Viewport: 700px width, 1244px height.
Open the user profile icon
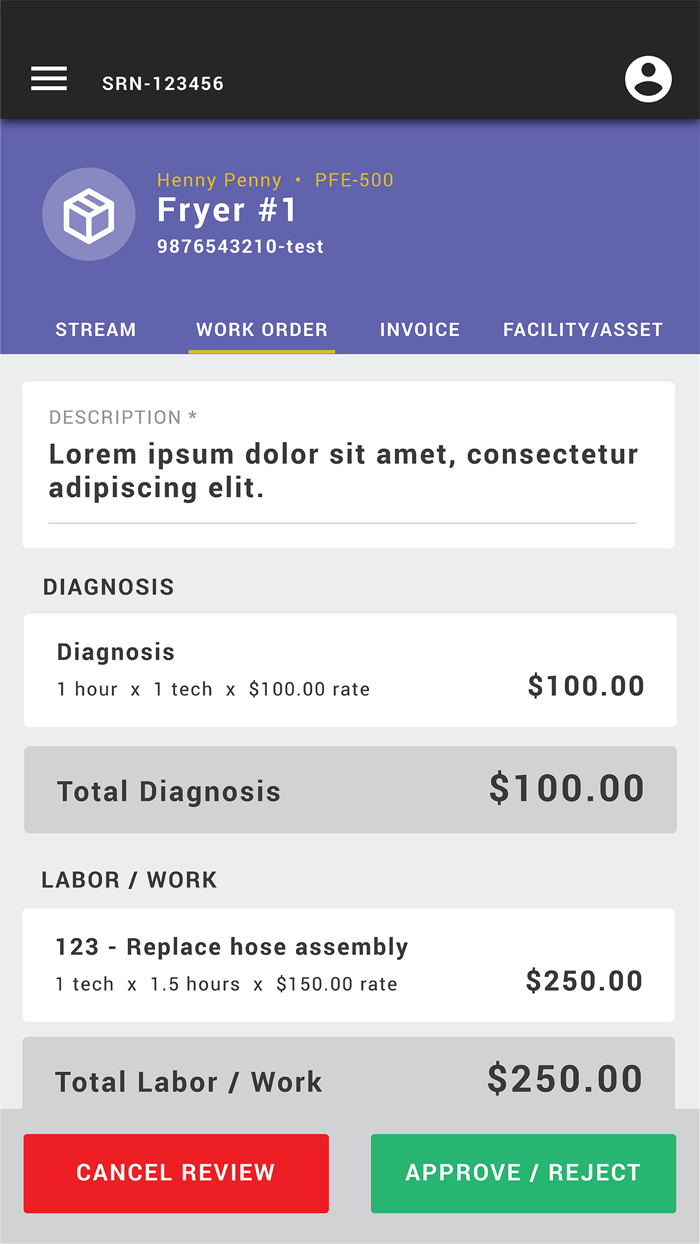648,79
